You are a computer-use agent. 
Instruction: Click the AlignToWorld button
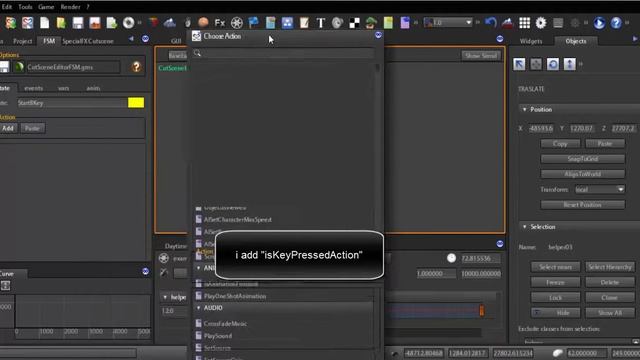click(x=582, y=174)
